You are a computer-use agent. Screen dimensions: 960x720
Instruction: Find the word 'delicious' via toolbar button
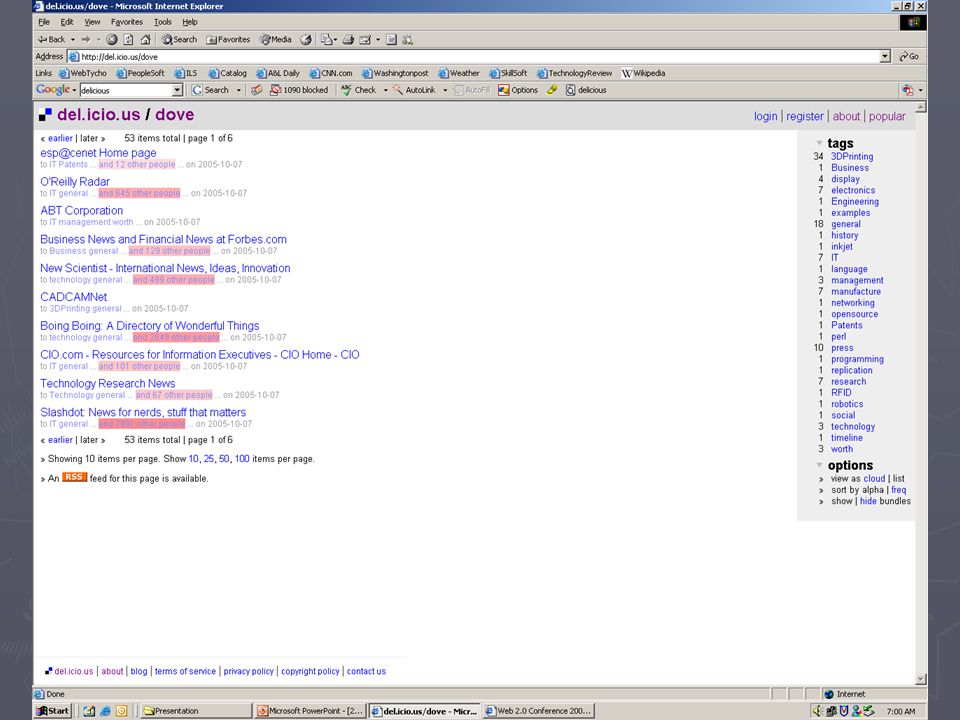(586, 90)
